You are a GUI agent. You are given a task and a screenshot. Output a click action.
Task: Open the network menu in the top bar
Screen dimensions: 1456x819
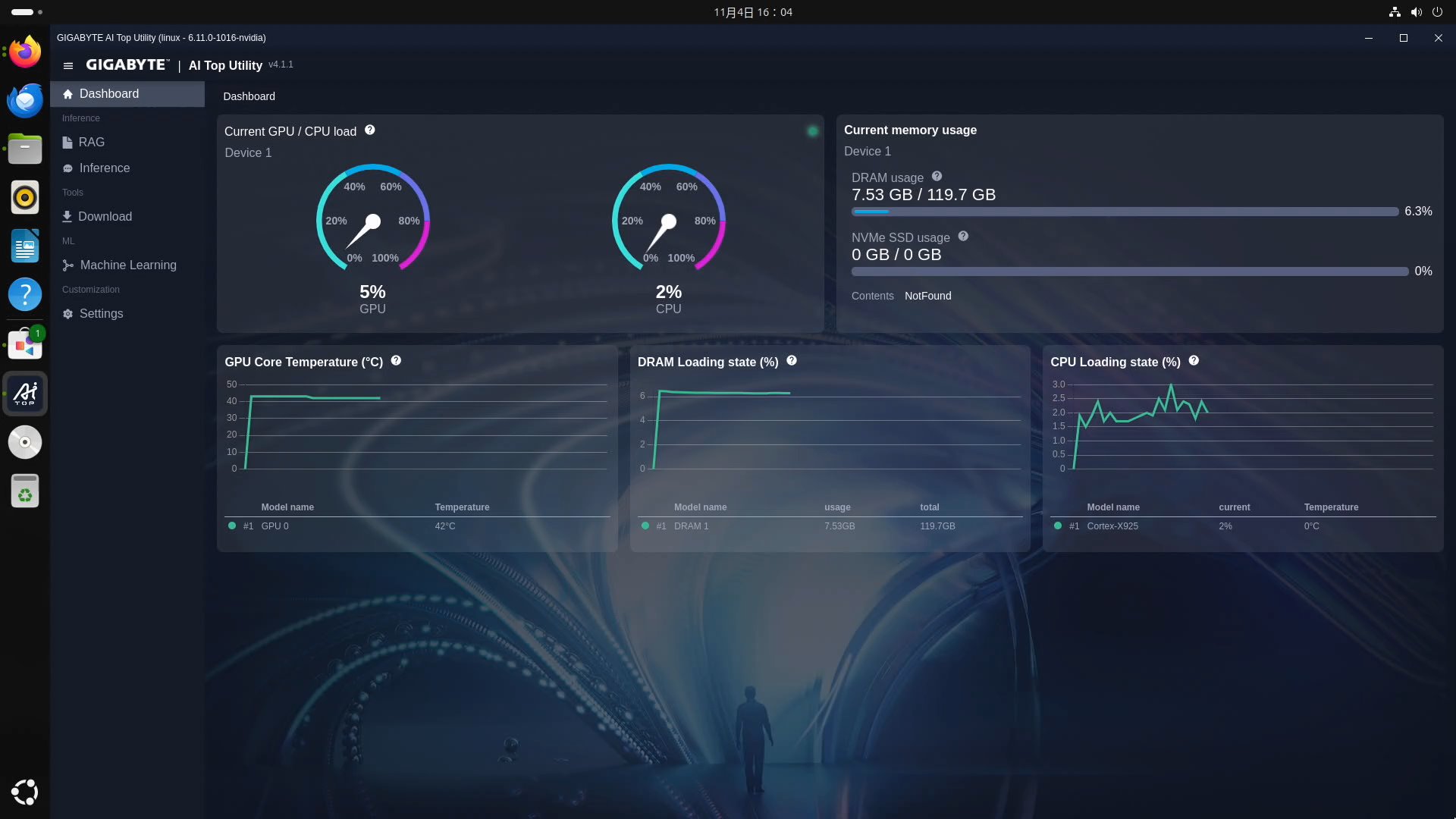[1394, 12]
